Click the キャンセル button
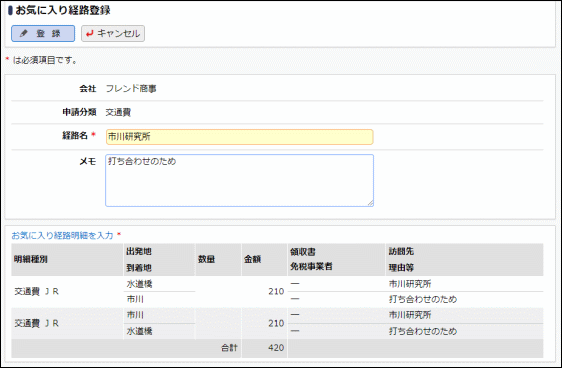The width and height of the screenshot is (562, 368). pos(113,33)
